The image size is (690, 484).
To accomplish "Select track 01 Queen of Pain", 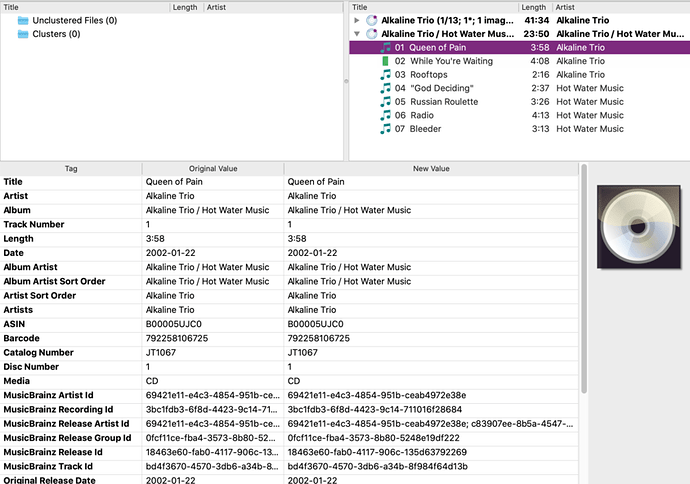I will (x=520, y=48).
